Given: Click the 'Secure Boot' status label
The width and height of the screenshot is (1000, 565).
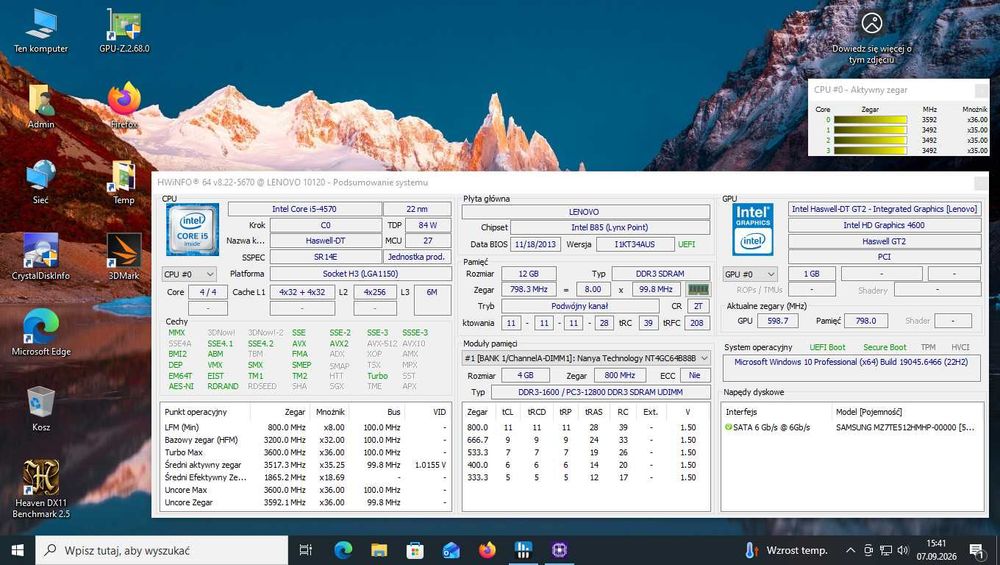Looking at the screenshot, I should (x=885, y=348).
